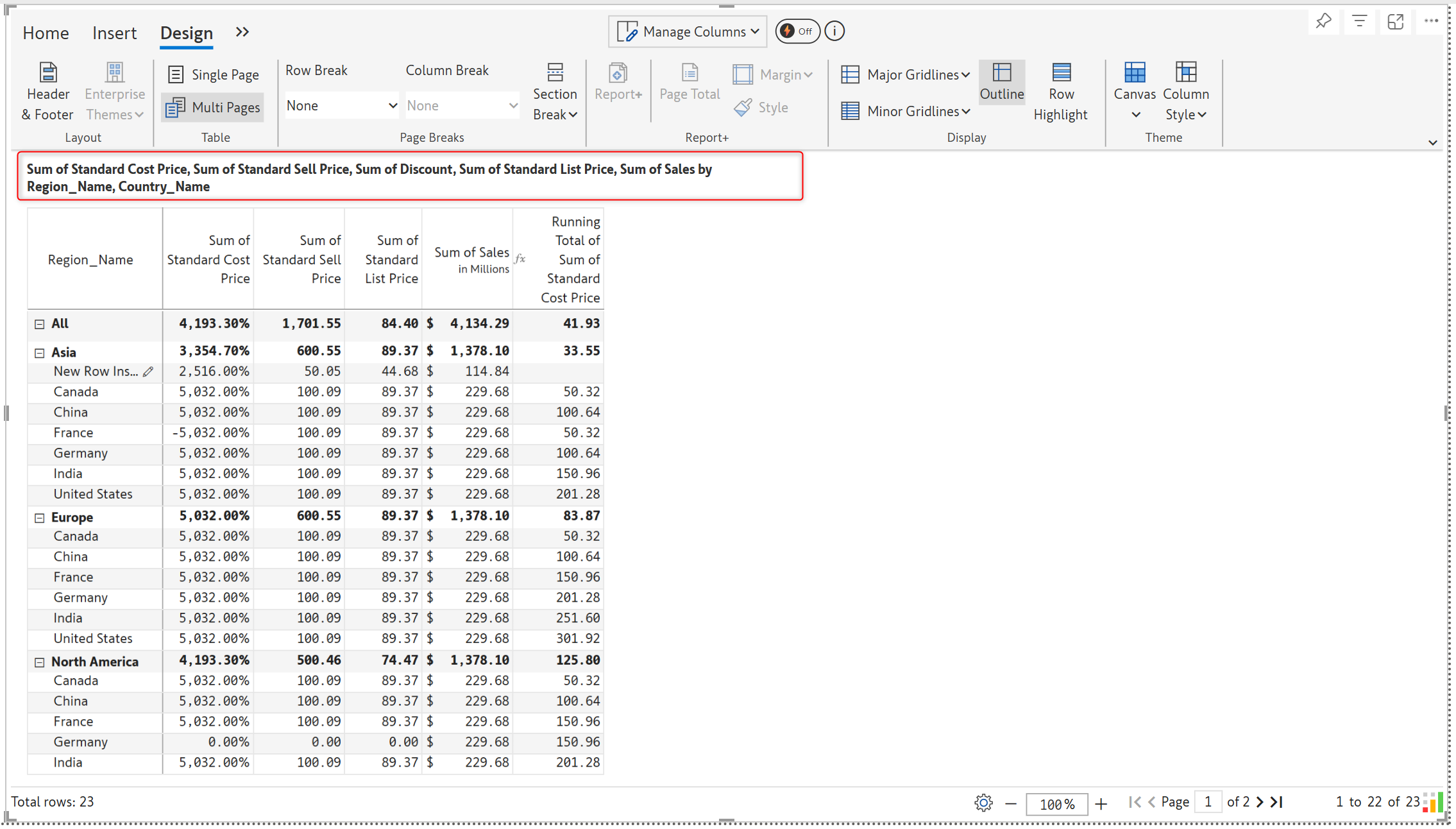Go to the next page arrow
Viewport: 1456px width, 829px height.
(x=1259, y=802)
